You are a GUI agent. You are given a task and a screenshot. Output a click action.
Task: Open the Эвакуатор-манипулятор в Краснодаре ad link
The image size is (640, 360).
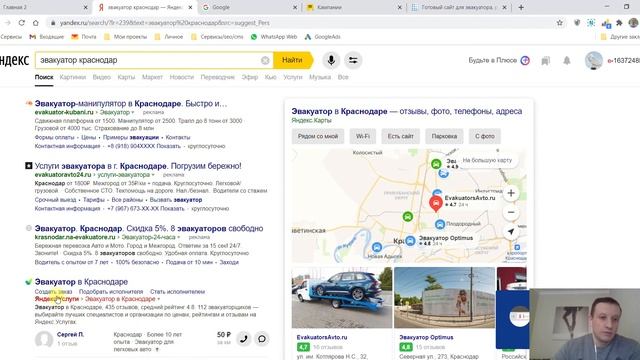point(131,104)
